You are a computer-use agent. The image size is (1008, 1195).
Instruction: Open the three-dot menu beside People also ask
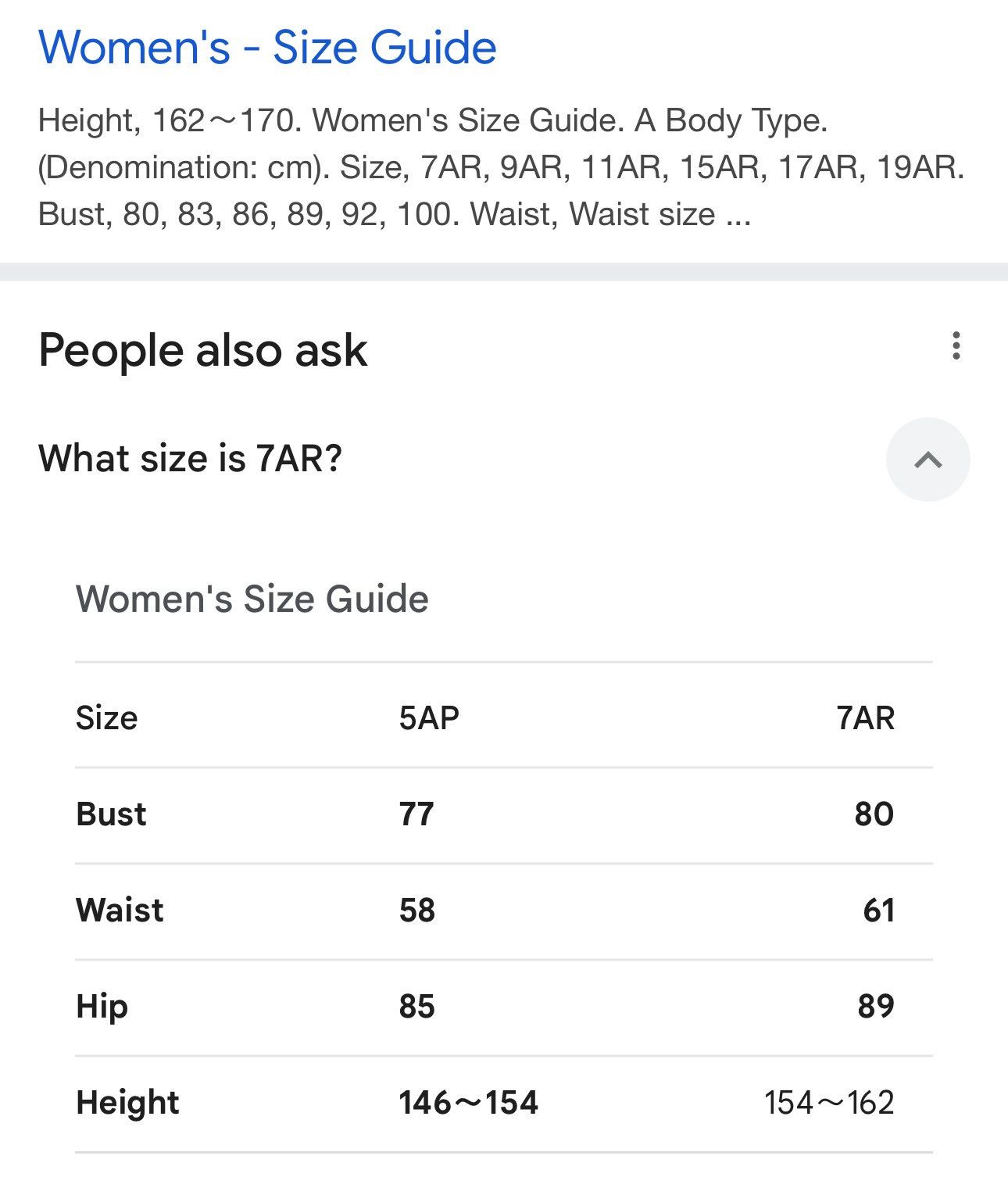click(956, 345)
